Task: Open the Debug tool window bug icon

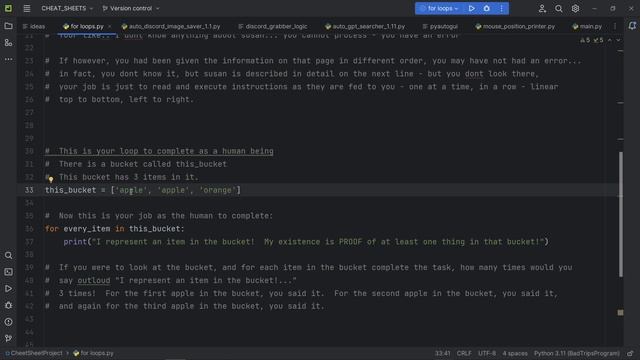Action: coord(8,305)
